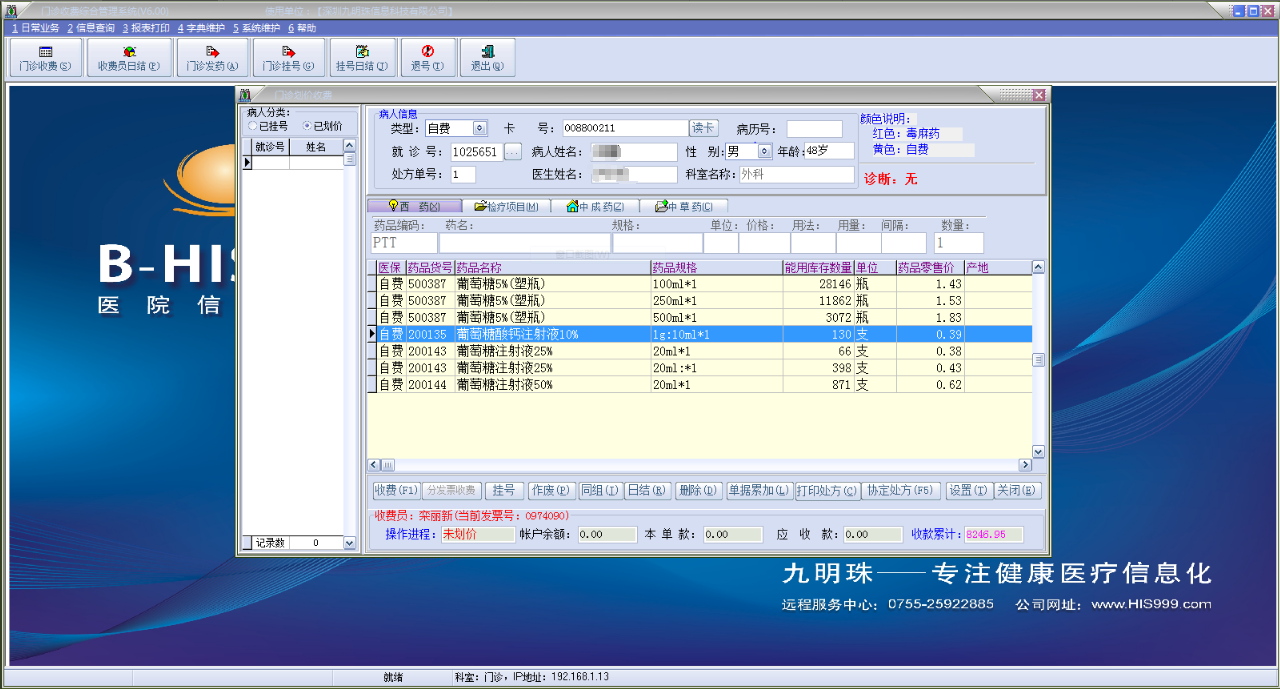Click the 挂号 button in the dialog

click(x=505, y=491)
